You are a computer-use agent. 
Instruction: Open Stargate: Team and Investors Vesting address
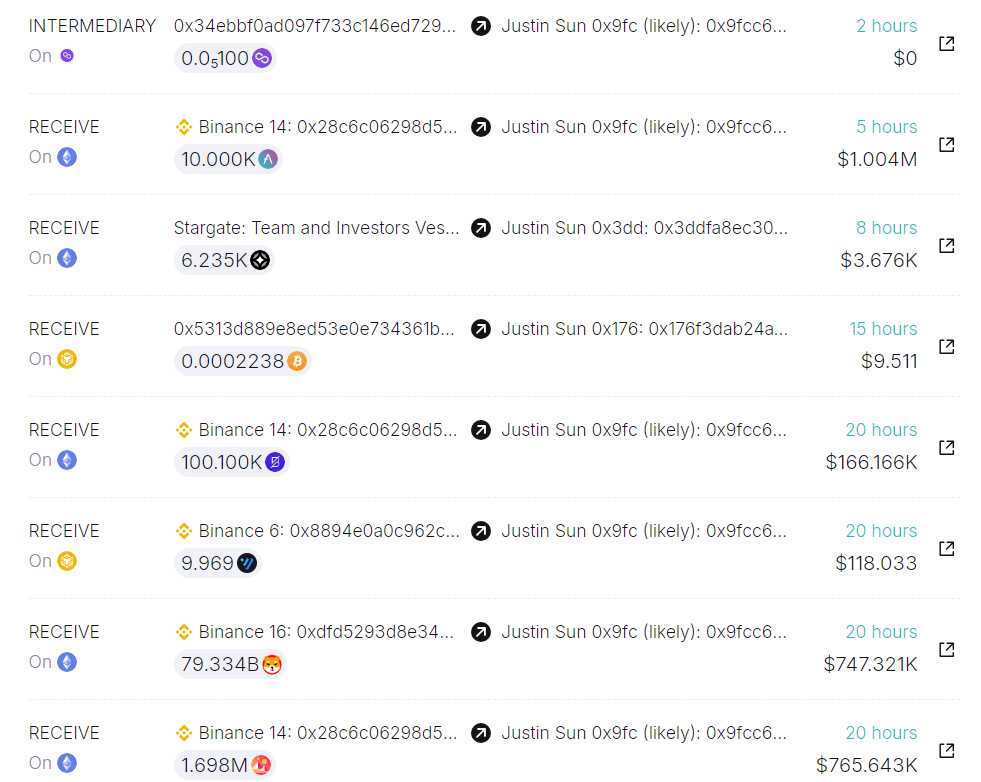pos(317,228)
